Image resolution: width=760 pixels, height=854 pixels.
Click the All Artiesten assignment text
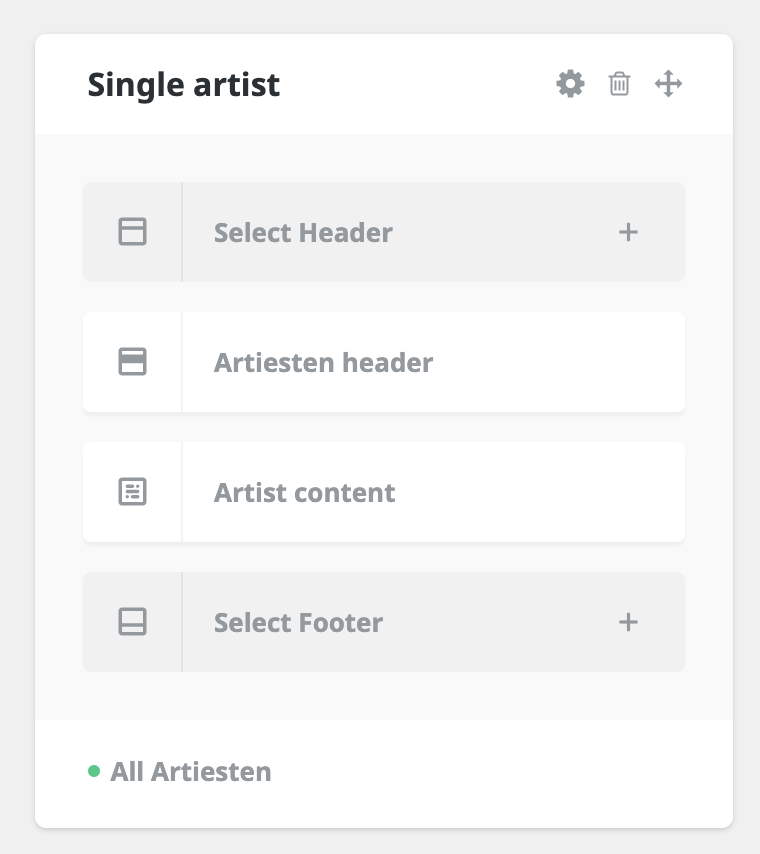coord(190,772)
